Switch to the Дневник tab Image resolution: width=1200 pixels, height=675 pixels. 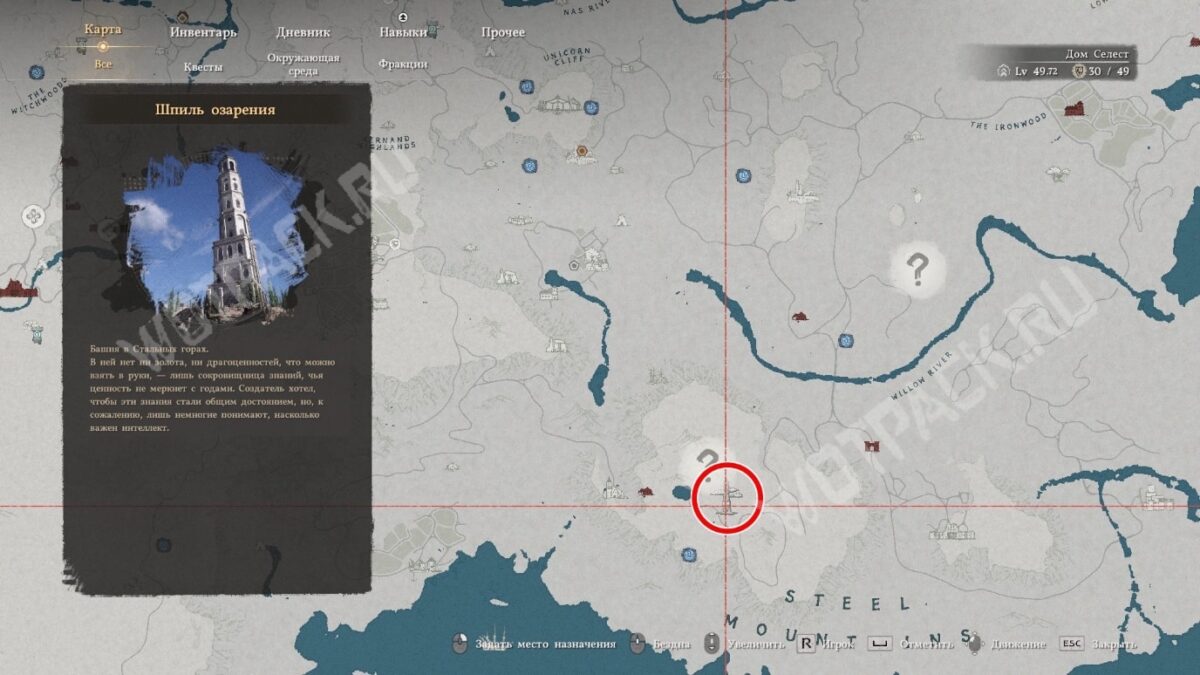[x=301, y=31]
